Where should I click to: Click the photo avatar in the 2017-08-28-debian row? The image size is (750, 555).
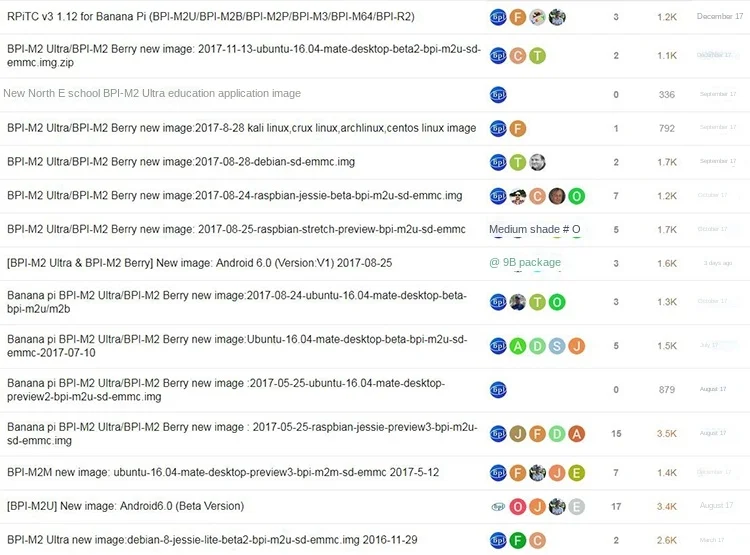point(537,163)
